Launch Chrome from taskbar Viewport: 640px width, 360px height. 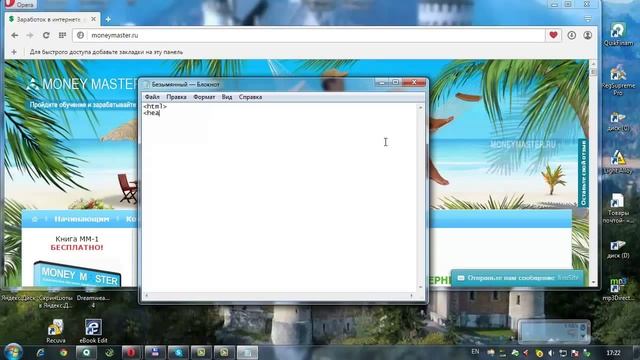tap(63, 352)
